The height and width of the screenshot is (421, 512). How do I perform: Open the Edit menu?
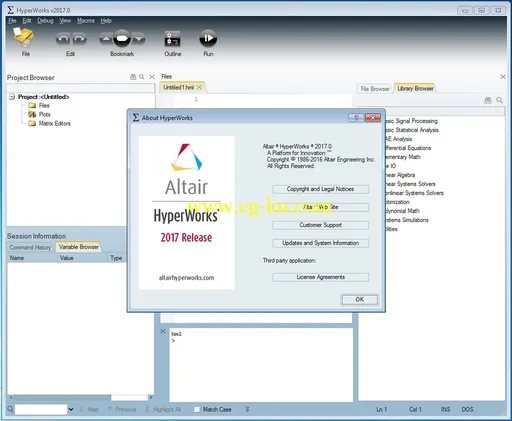coord(27,21)
